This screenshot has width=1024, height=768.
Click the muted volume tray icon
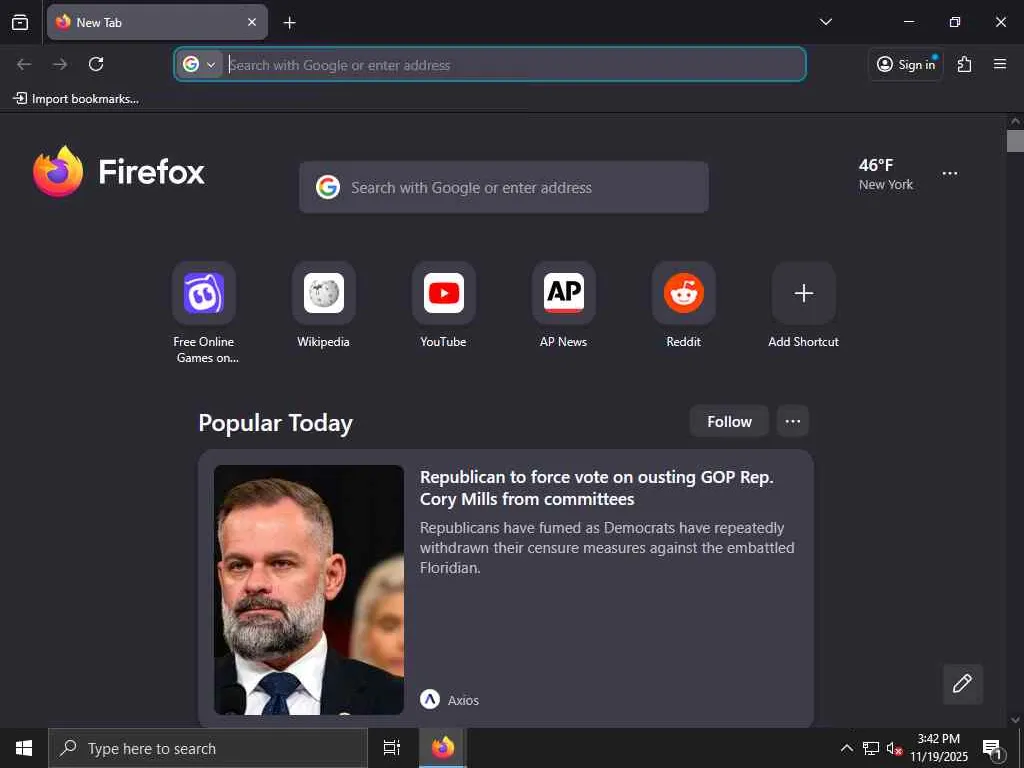pyautogui.click(x=894, y=748)
